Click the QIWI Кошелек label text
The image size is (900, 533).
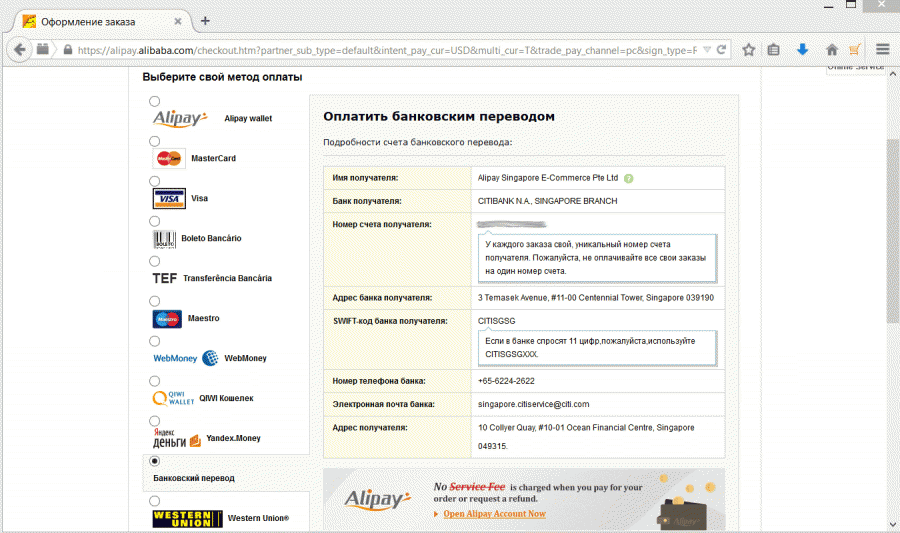[226, 398]
